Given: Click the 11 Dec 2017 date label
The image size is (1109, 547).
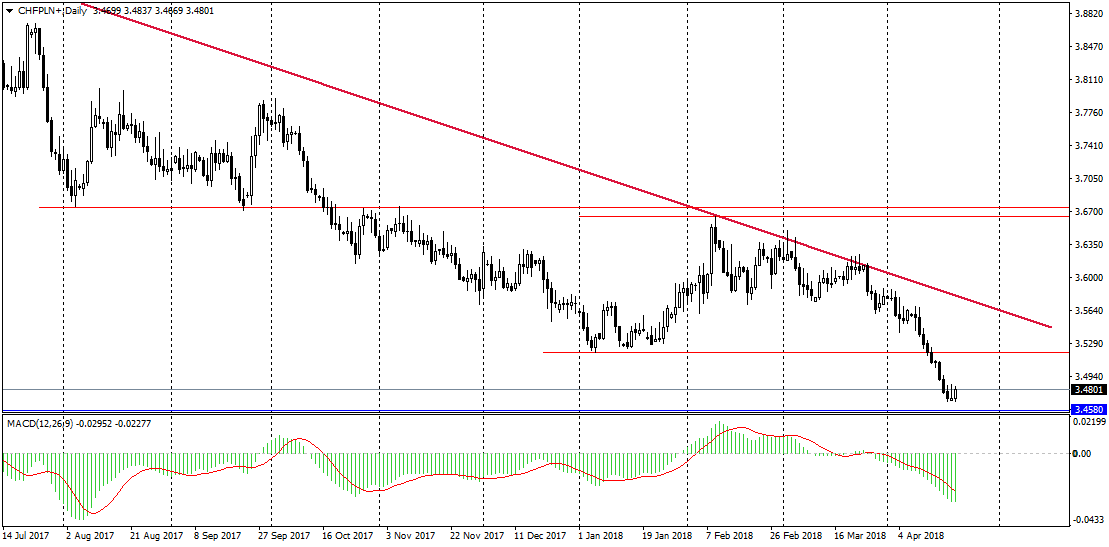Looking at the screenshot, I should point(540,536).
